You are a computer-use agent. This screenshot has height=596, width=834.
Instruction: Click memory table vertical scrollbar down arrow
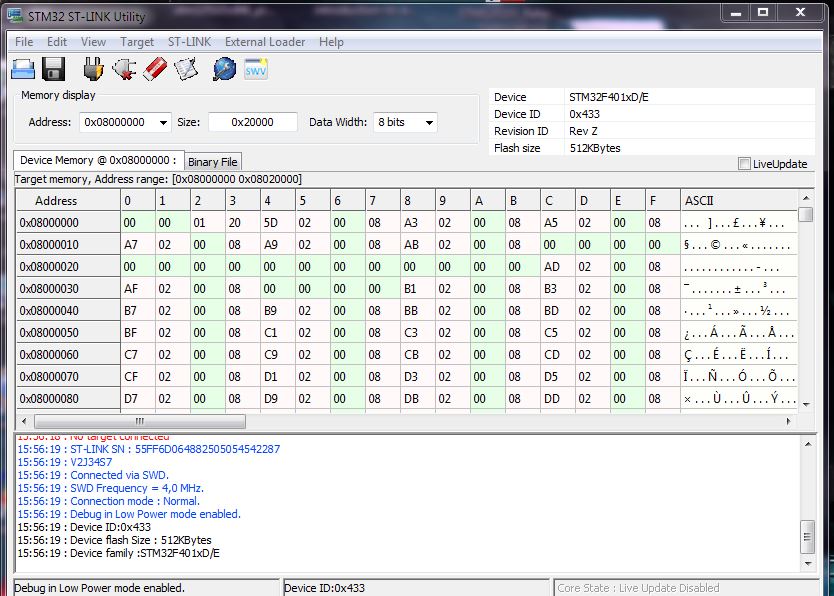pyautogui.click(x=806, y=405)
